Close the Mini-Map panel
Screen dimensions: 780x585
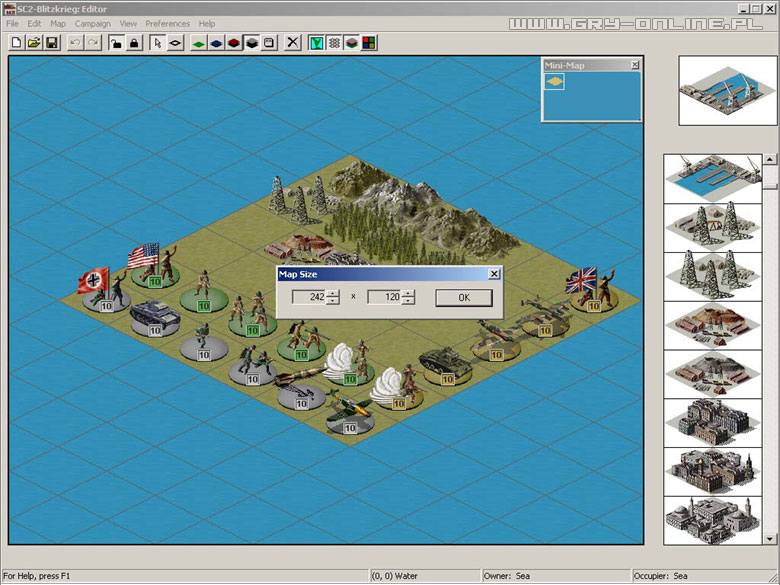635,65
